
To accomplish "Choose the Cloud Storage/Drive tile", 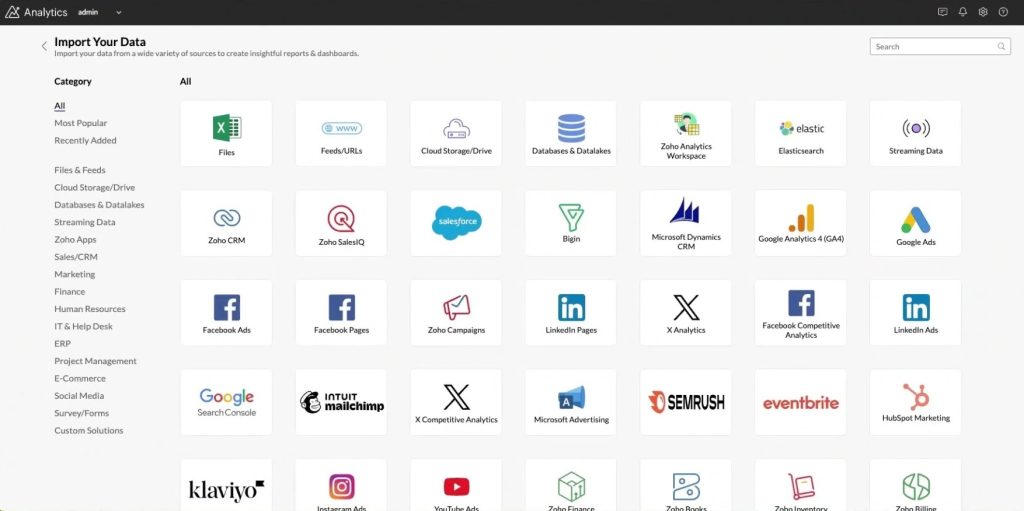I will (456, 133).
